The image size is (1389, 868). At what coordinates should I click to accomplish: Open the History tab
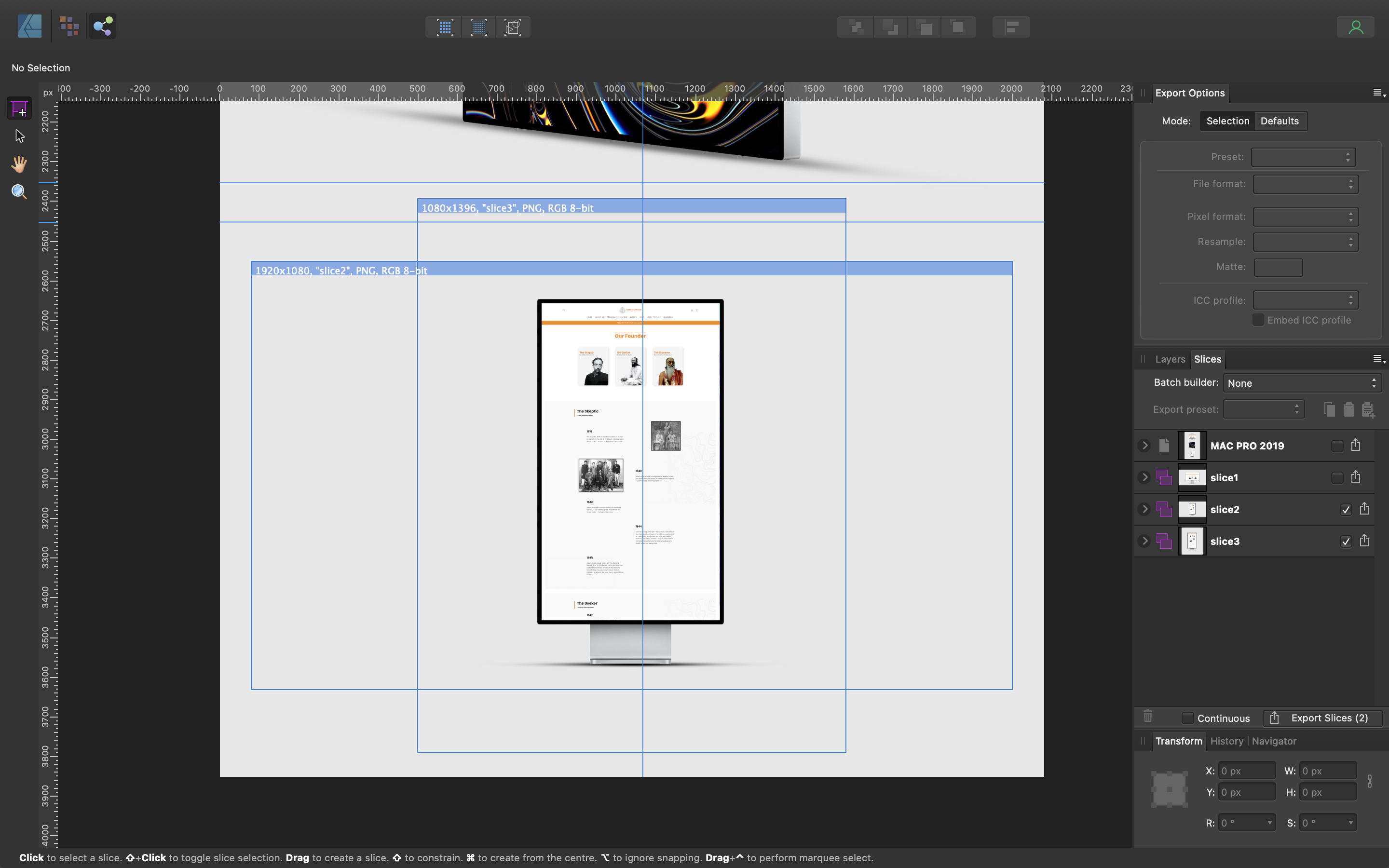pyautogui.click(x=1226, y=741)
